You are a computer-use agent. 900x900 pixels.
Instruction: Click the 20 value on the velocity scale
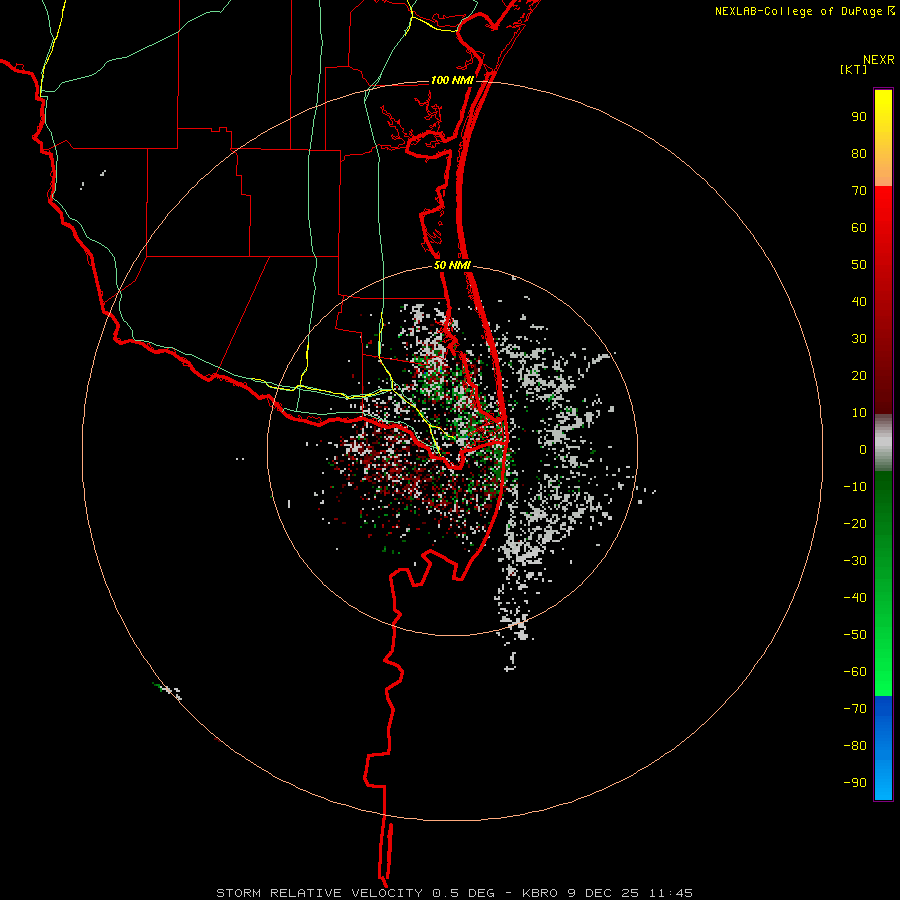[x=859, y=376]
